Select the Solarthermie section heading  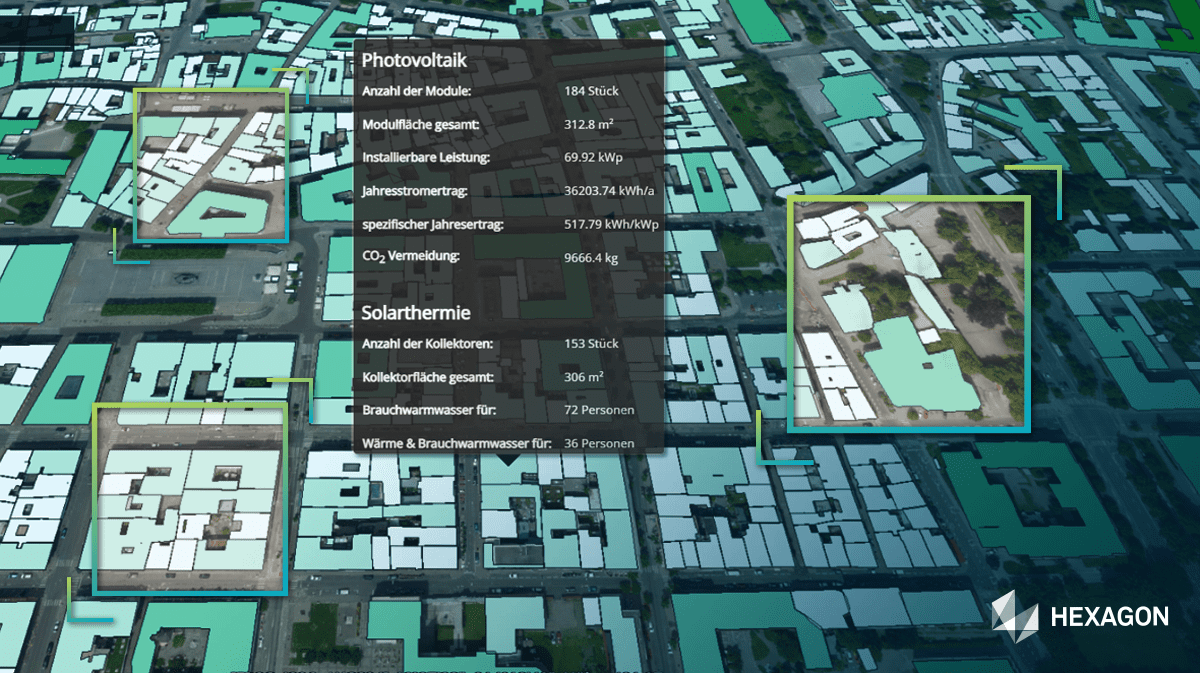tap(416, 312)
